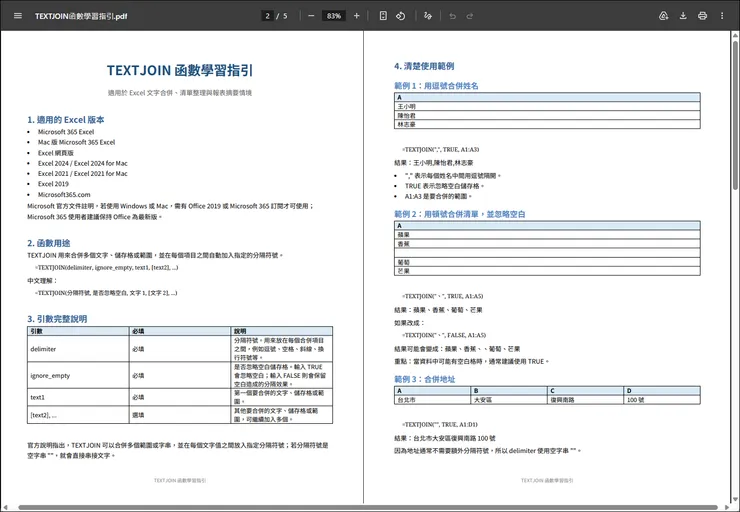
Task: Click the formula containing 'FALSE, A1:A5)'
Action: coord(444,335)
